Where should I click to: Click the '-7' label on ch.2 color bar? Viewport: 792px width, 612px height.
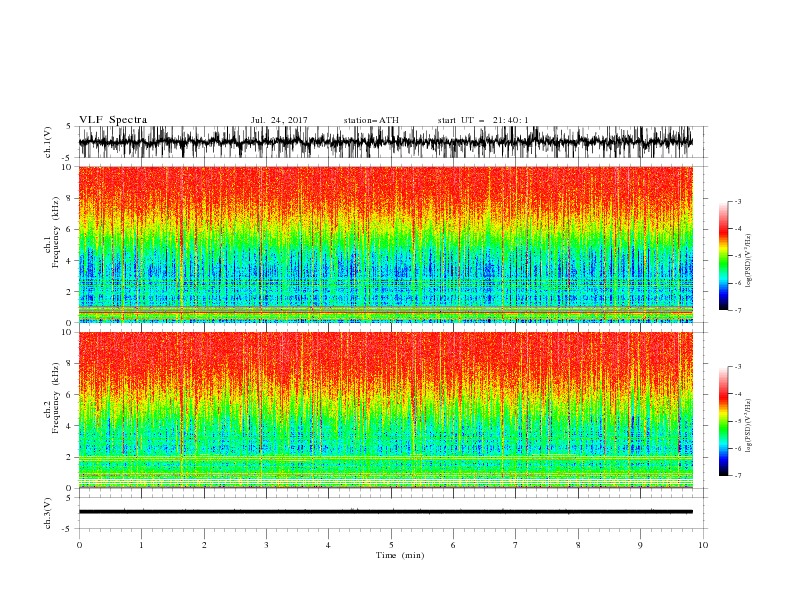[738, 476]
